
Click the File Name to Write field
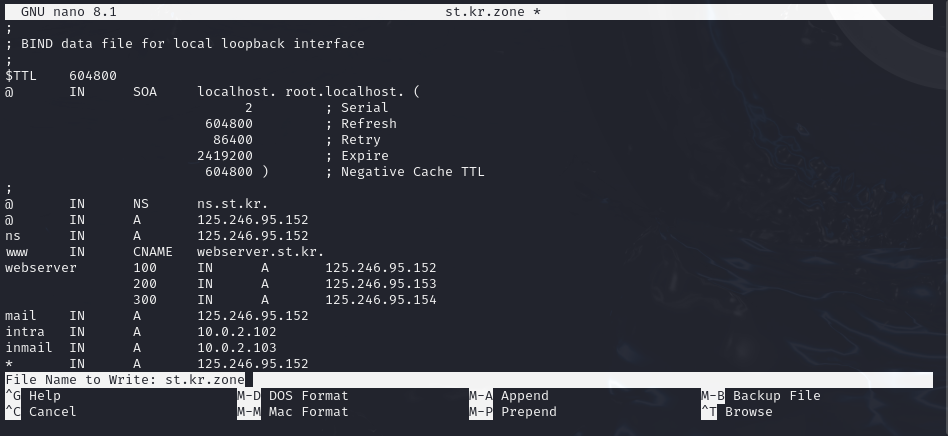(469, 380)
